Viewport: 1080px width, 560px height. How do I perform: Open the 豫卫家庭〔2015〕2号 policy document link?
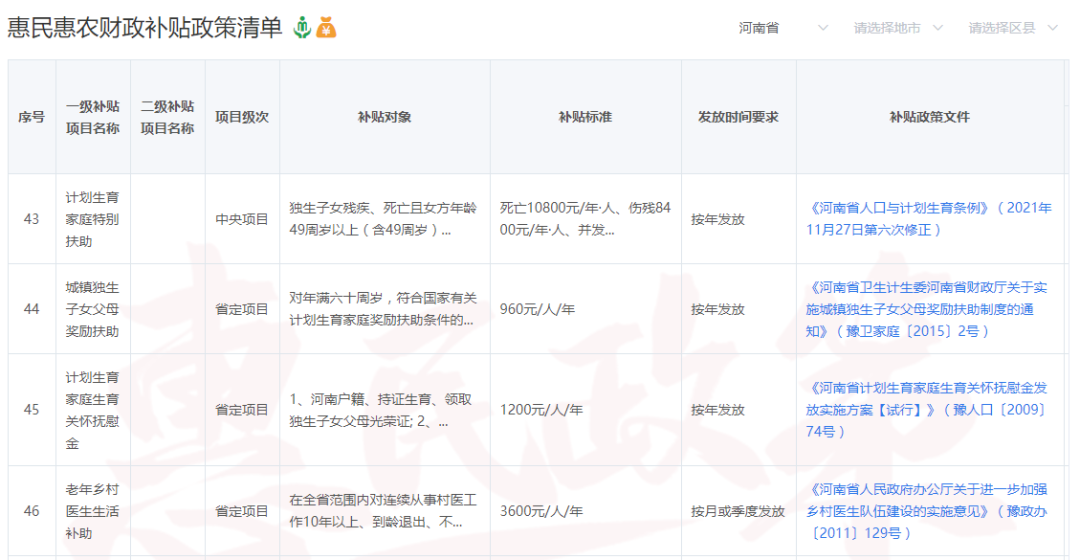tap(927, 309)
